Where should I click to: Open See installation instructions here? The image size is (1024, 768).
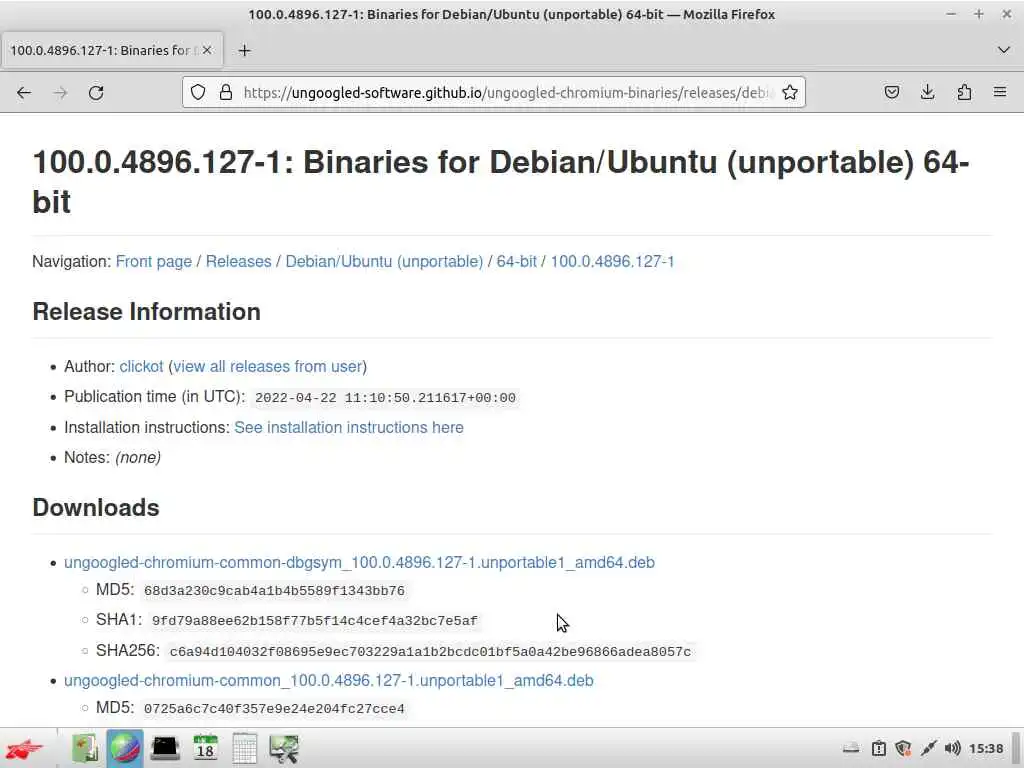click(x=349, y=427)
